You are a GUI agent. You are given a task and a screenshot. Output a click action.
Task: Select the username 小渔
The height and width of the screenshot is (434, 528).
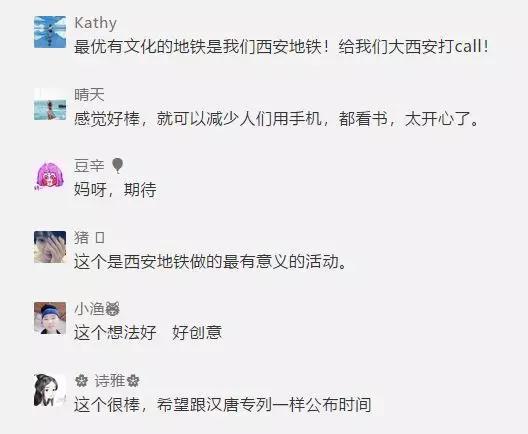coord(89,309)
